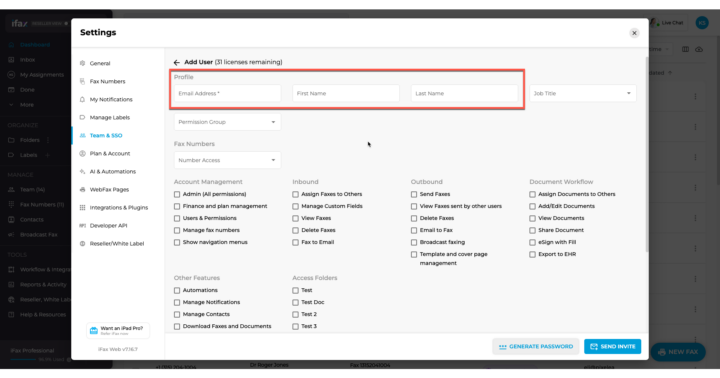This screenshot has height=378, width=720.
Task: Click Generate Password button
Action: click(535, 347)
